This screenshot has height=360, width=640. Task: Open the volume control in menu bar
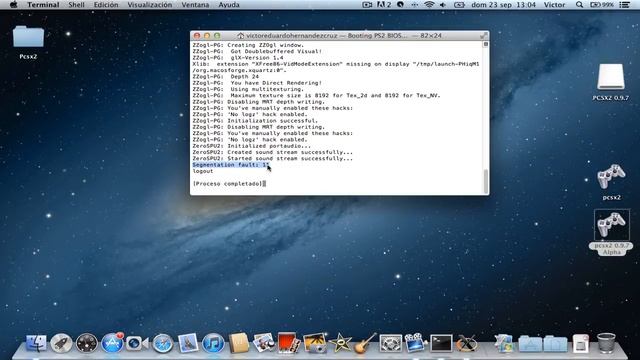click(443, 5)
